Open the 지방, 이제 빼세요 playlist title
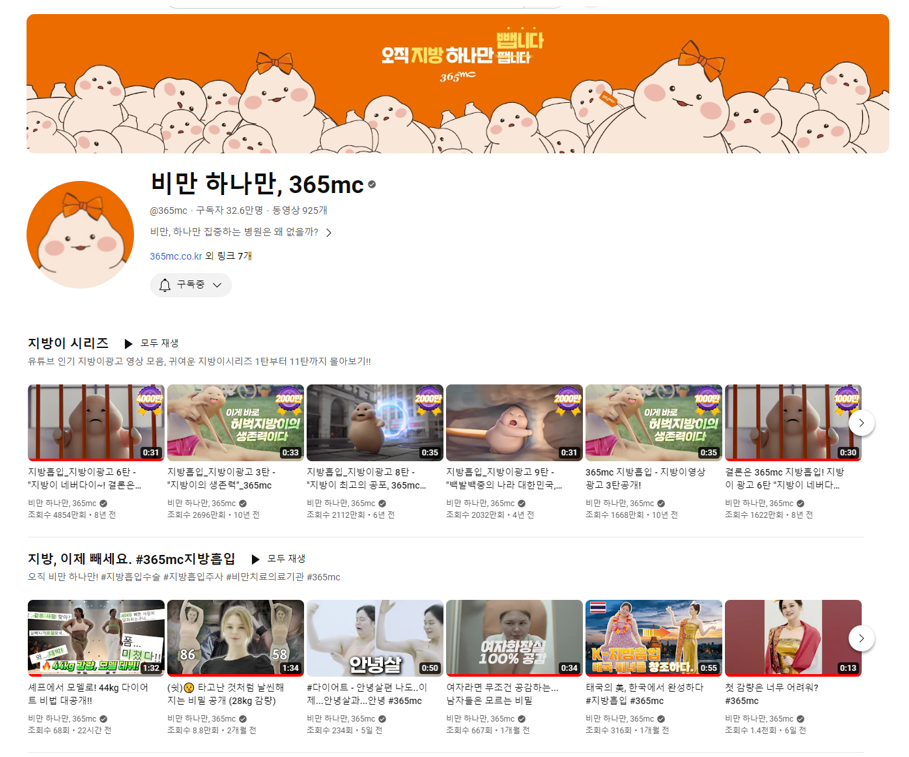 [x=131, y=559]
